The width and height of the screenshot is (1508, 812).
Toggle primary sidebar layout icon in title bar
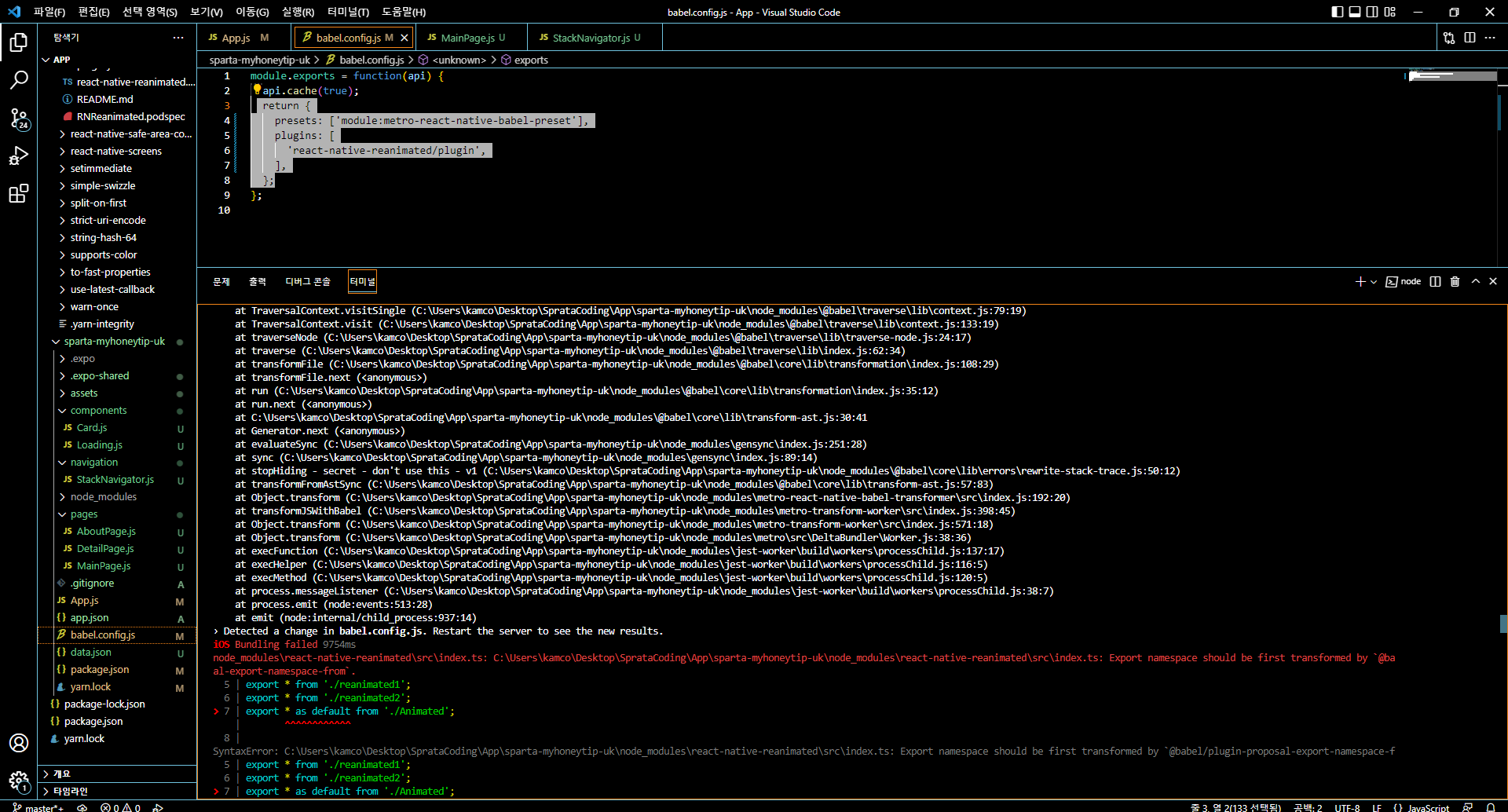click(1338, 12)
